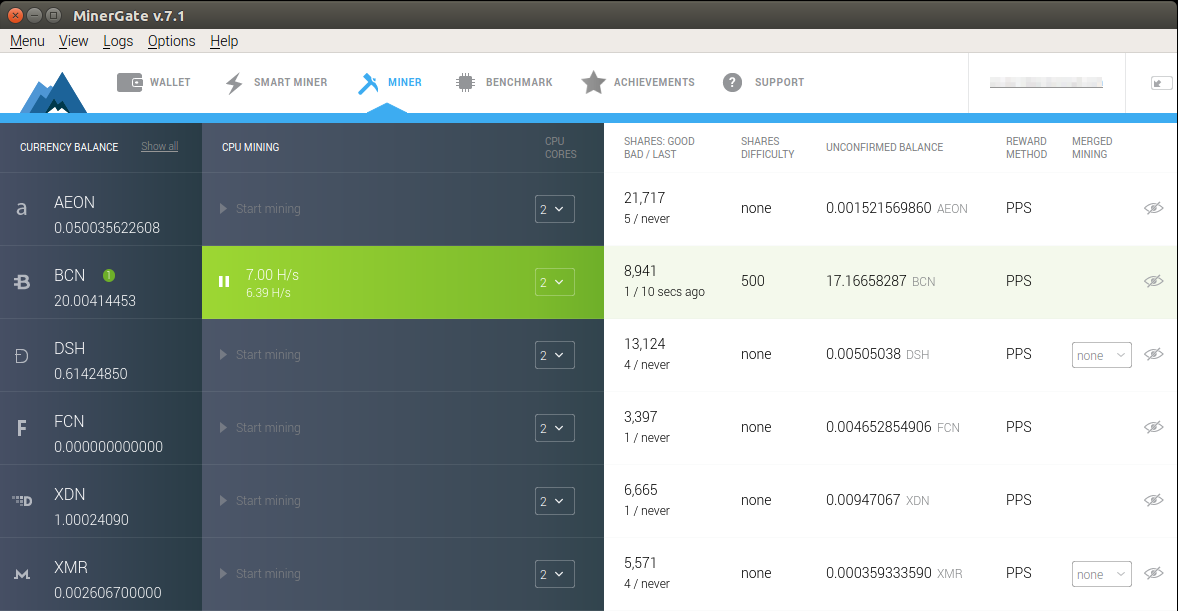
Task: Click the BENCHMARK tab label
Action: coord(519,83)
